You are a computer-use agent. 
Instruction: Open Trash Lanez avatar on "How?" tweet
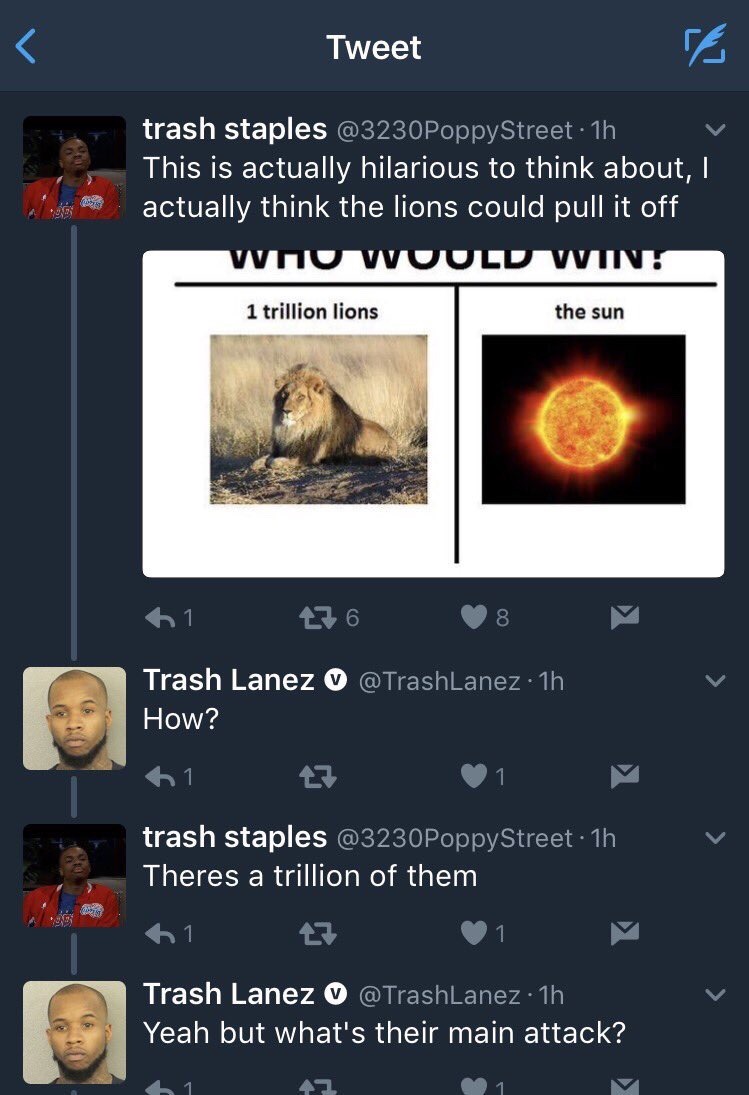75,718
